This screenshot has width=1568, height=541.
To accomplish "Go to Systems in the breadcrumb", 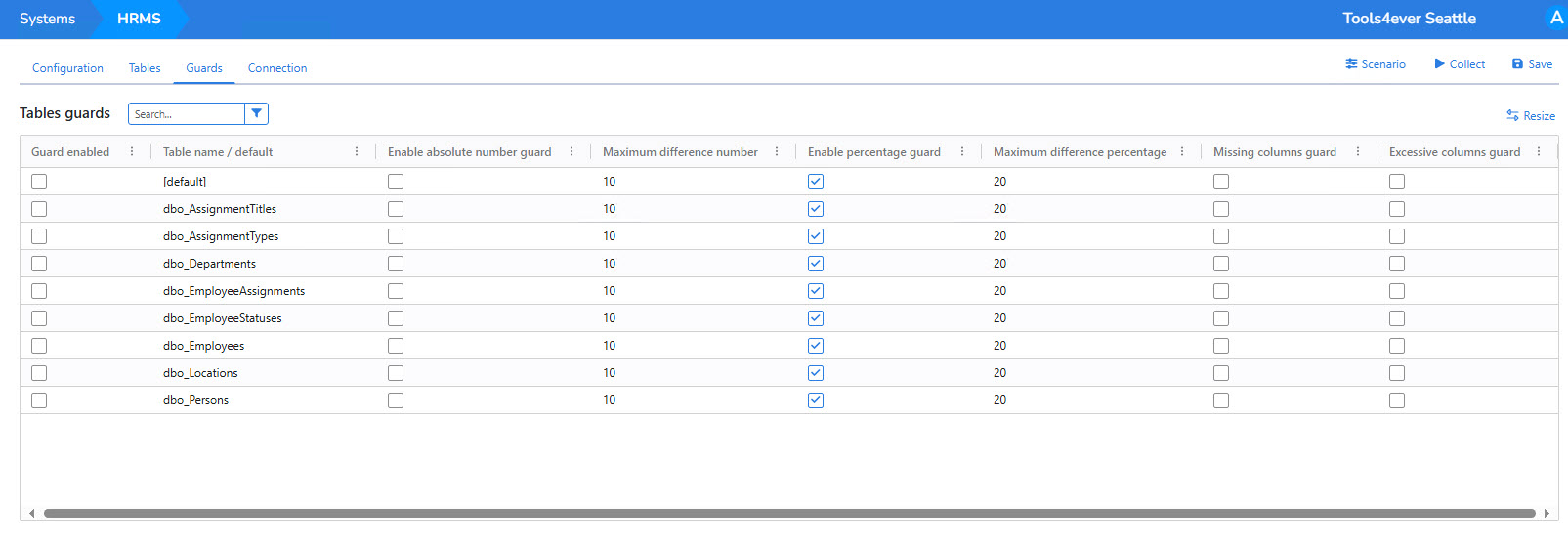I will tap(47, 19).
